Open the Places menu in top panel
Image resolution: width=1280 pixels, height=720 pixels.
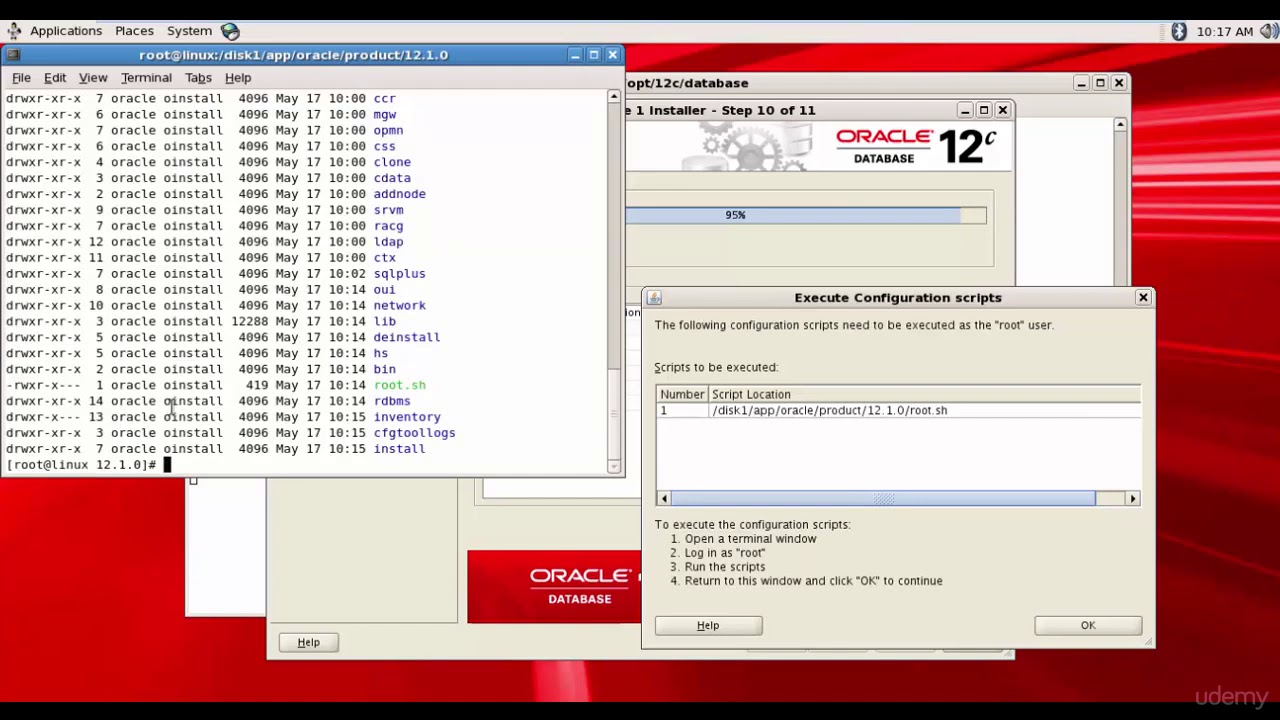pyautogui.click(x=134, y=31)
